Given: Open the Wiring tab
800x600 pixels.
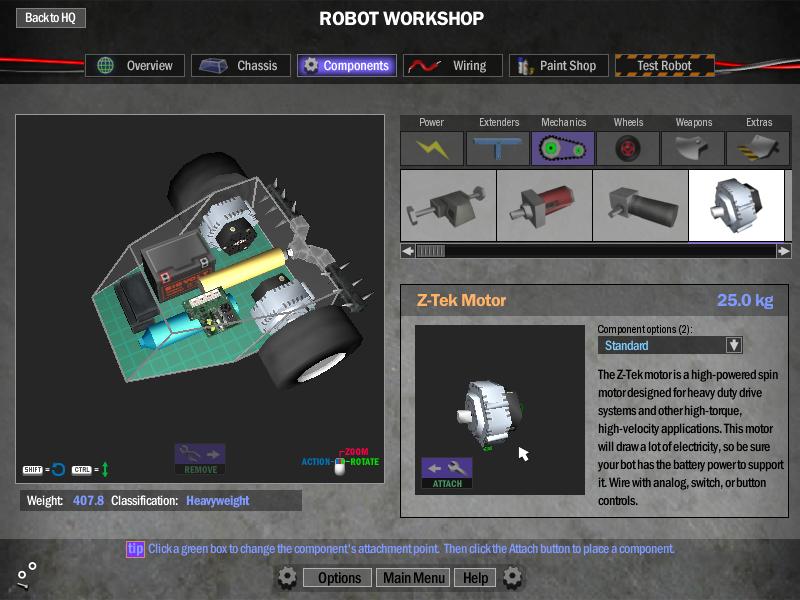Looking at the screenshot, I should [452, 66].
